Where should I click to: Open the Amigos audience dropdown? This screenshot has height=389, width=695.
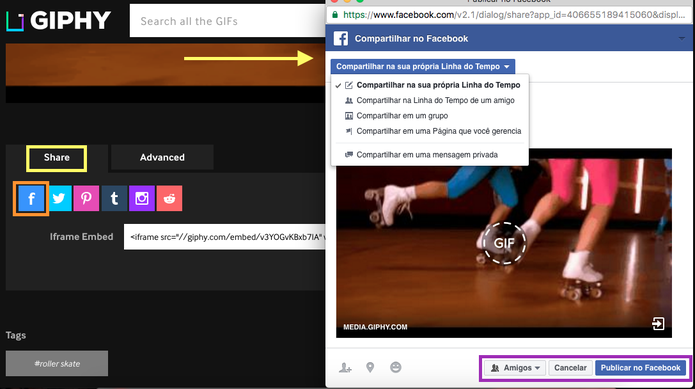515,368
